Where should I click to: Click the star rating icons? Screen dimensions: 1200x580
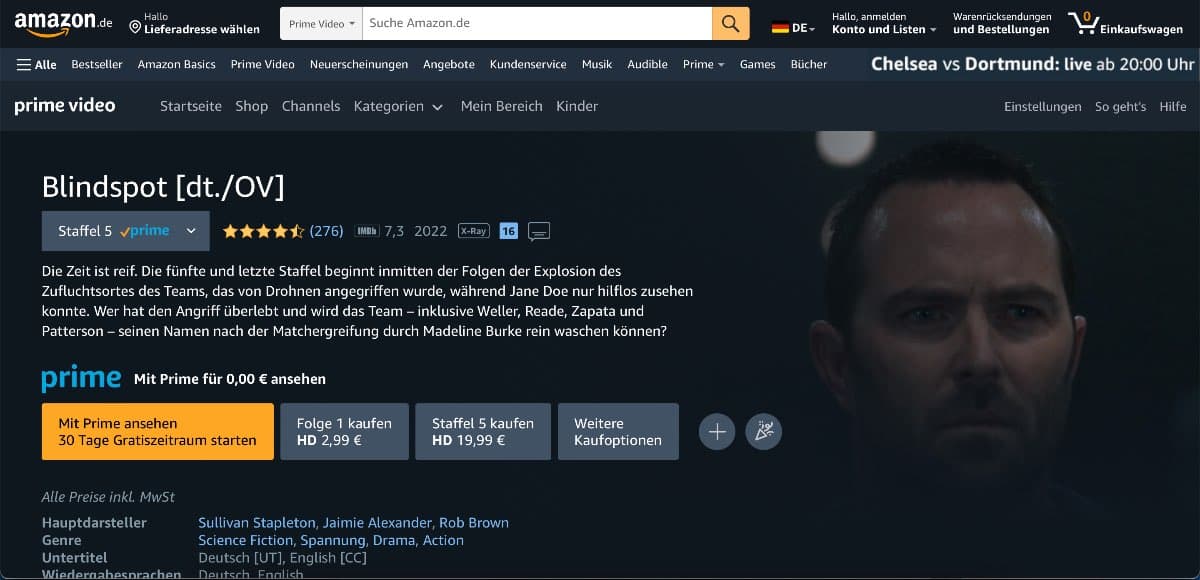tap(263, 231)
